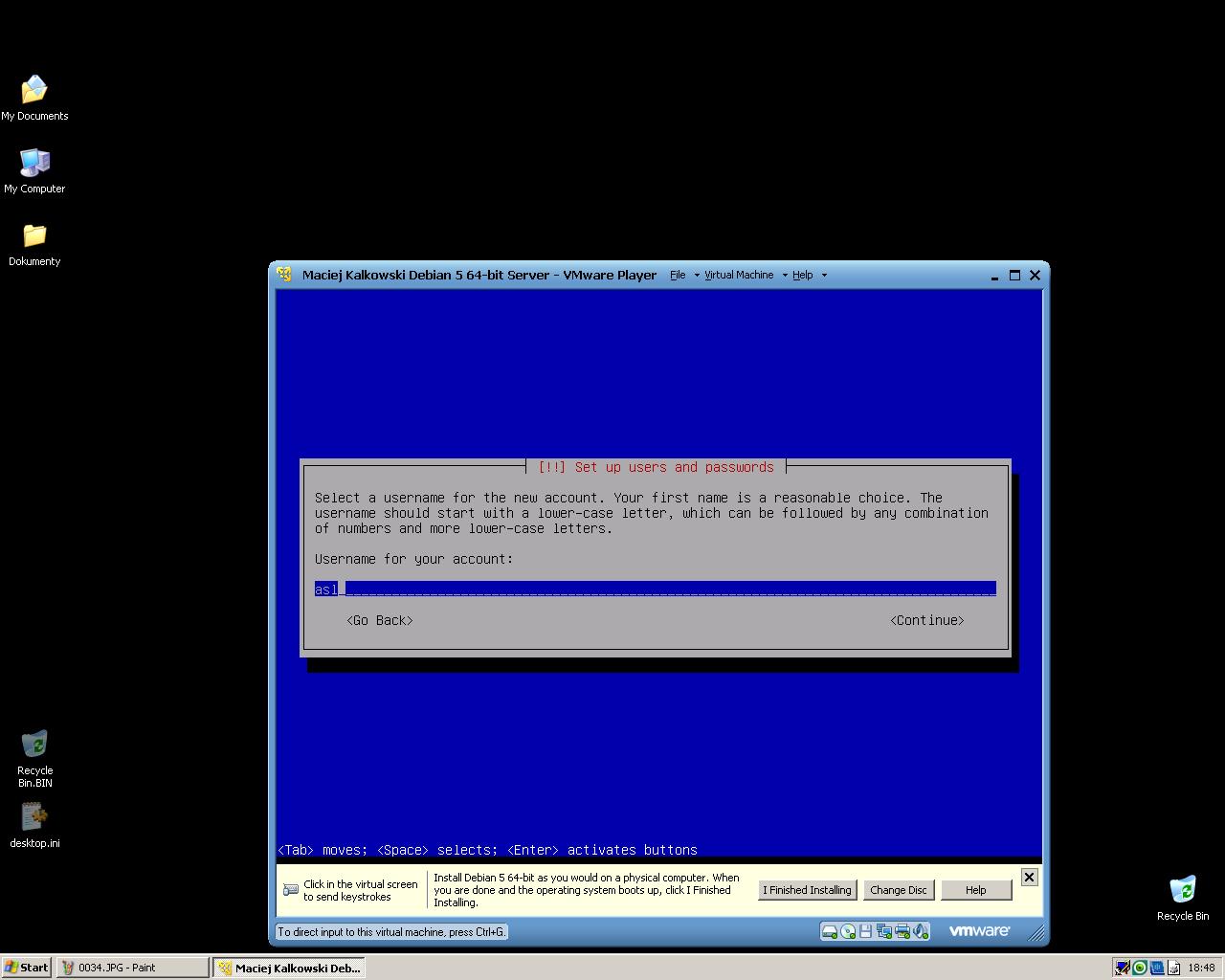Minimize the VMware Player window
Image resolution: width=1225 pixels, height=980 pixels.
994,276
